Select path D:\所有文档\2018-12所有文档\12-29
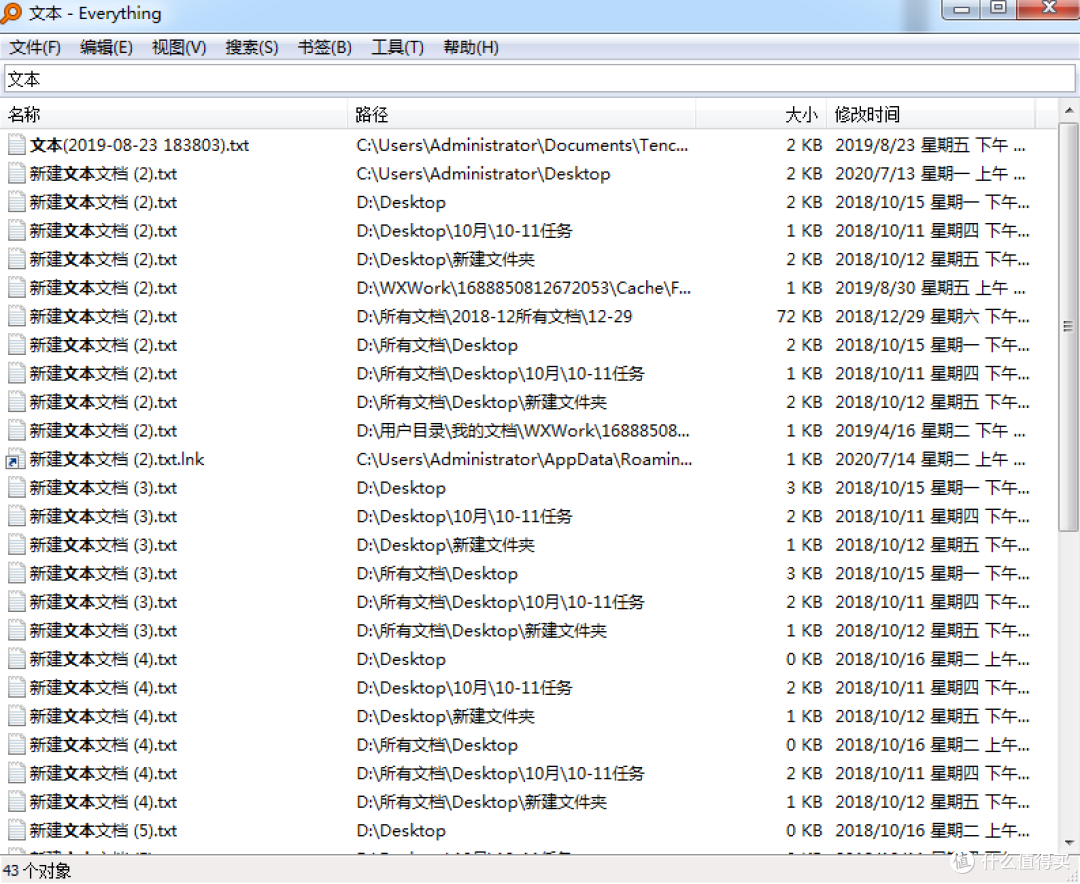This screenshot has height=884, width=1080. (494, 317)
